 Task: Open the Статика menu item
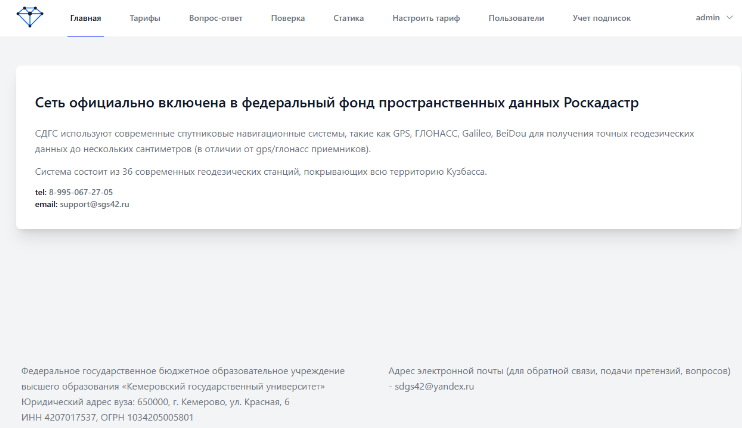[348, 18]
